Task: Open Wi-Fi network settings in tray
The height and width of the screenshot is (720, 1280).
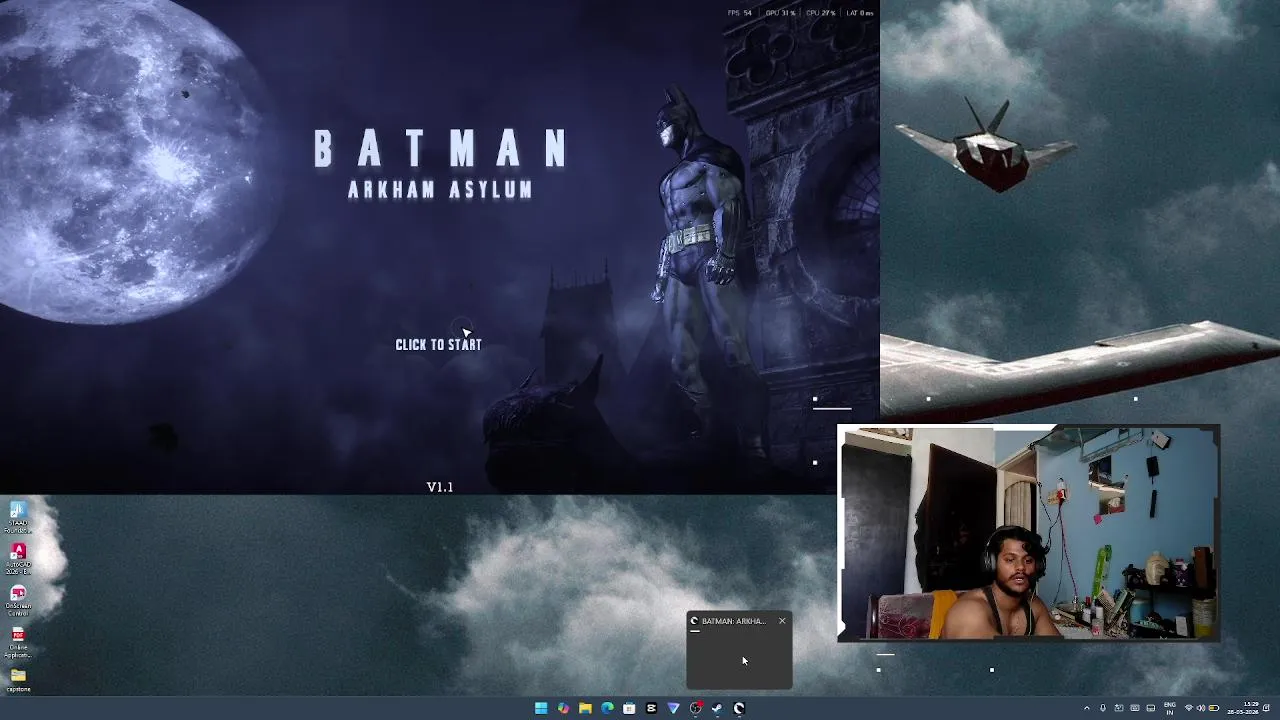Action: coord(1189,708)
